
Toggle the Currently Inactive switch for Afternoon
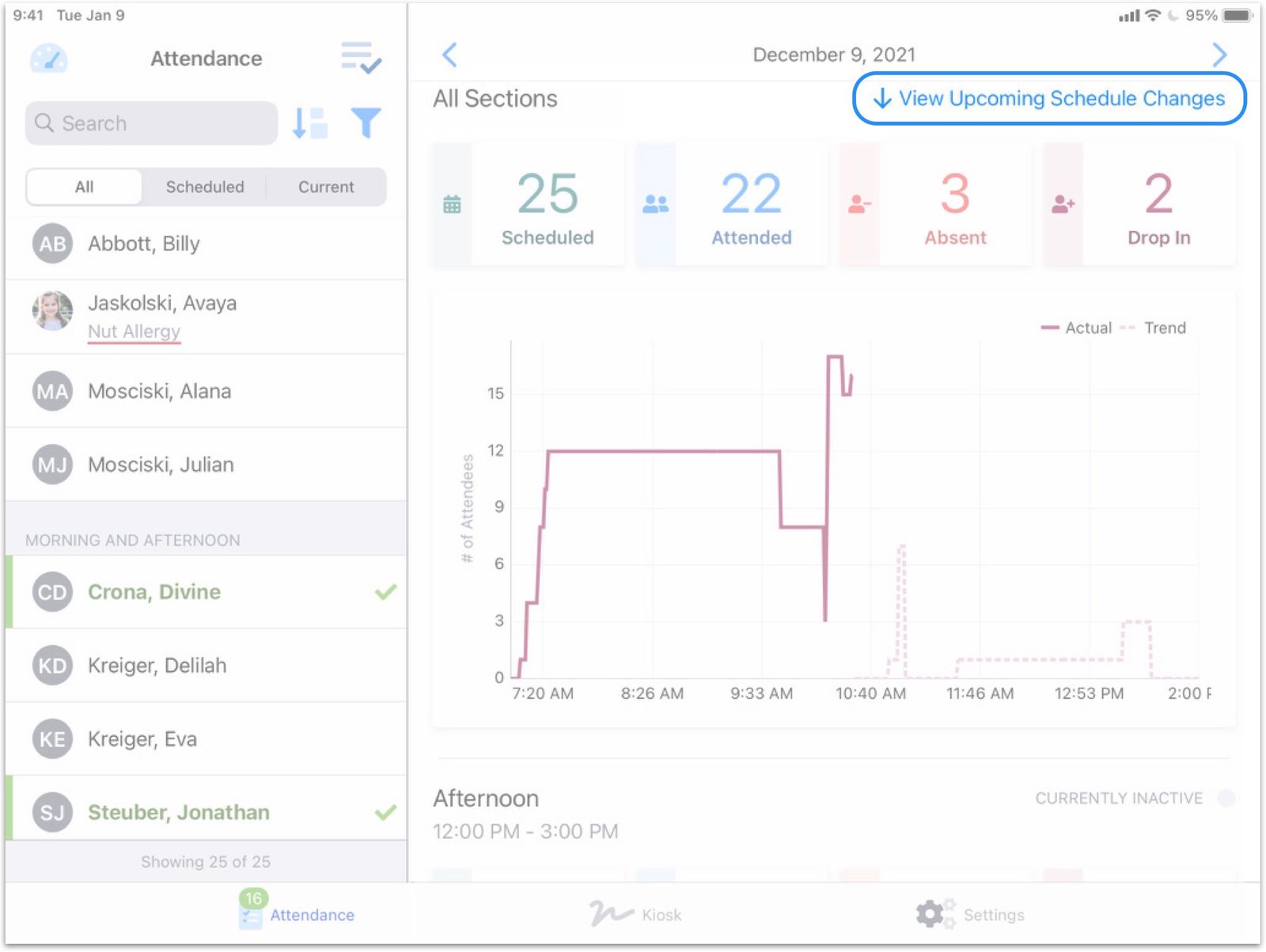[1224, 799]
